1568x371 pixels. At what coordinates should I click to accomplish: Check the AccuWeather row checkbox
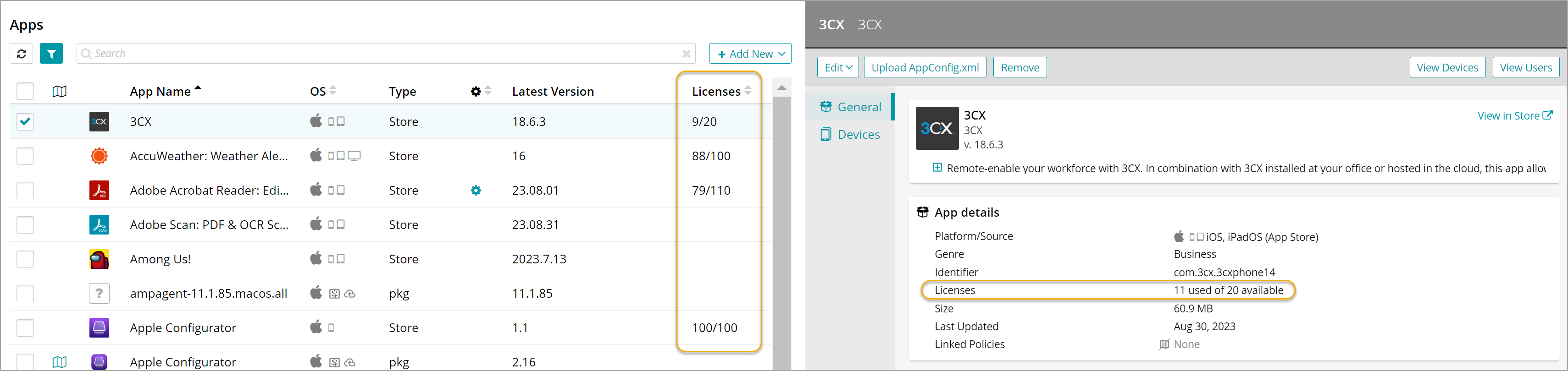(25, 156)
